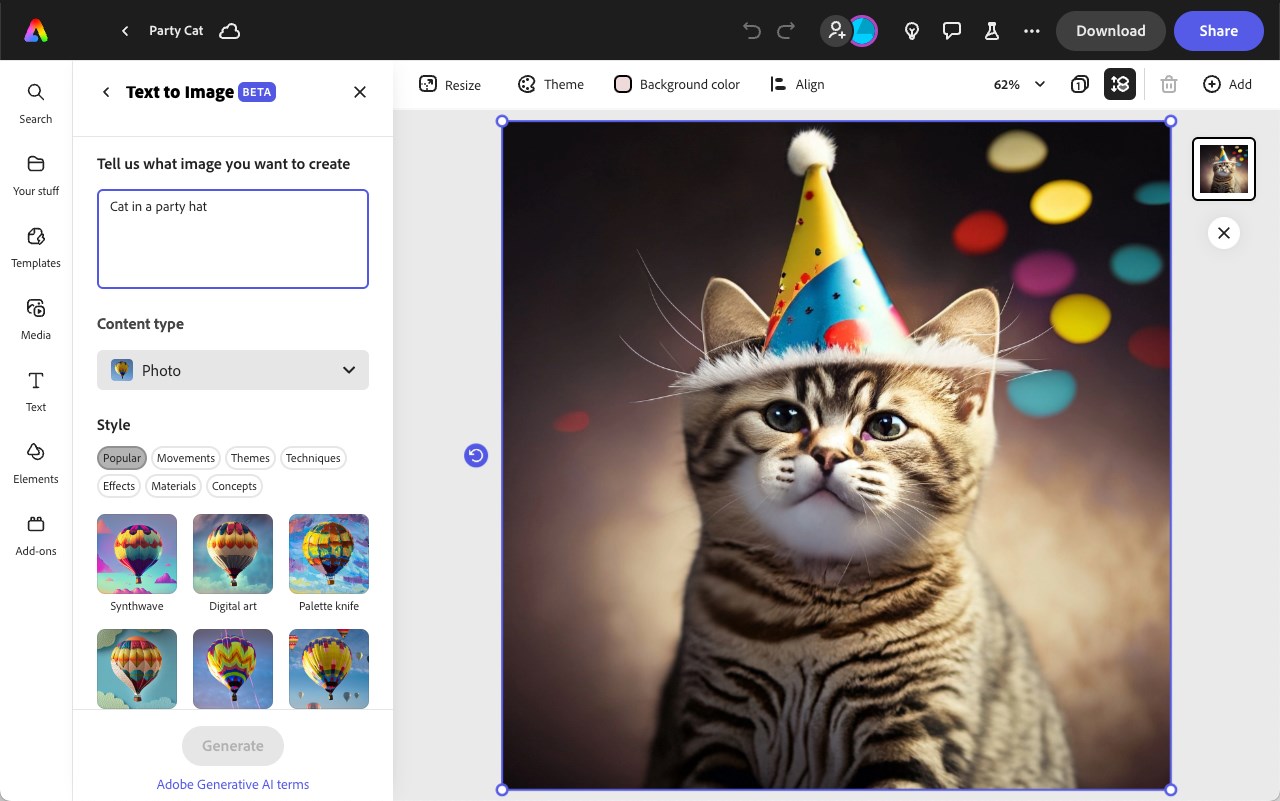The width and height of the screenshot is (1280, 801).
Task: Open the Adobe Generative AI terms link
Action: click(232, 784)
